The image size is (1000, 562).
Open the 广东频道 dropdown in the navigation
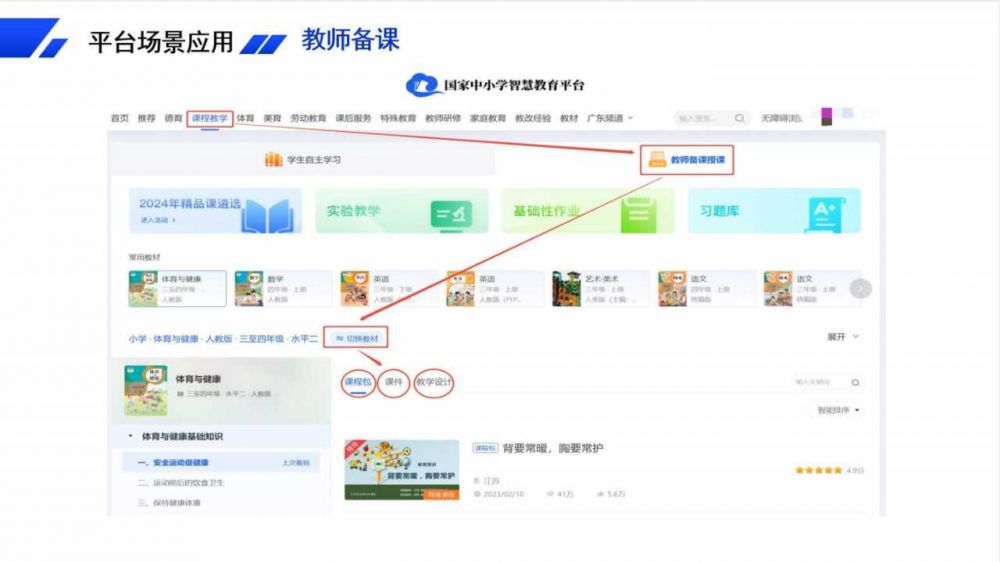coord(610,118)
